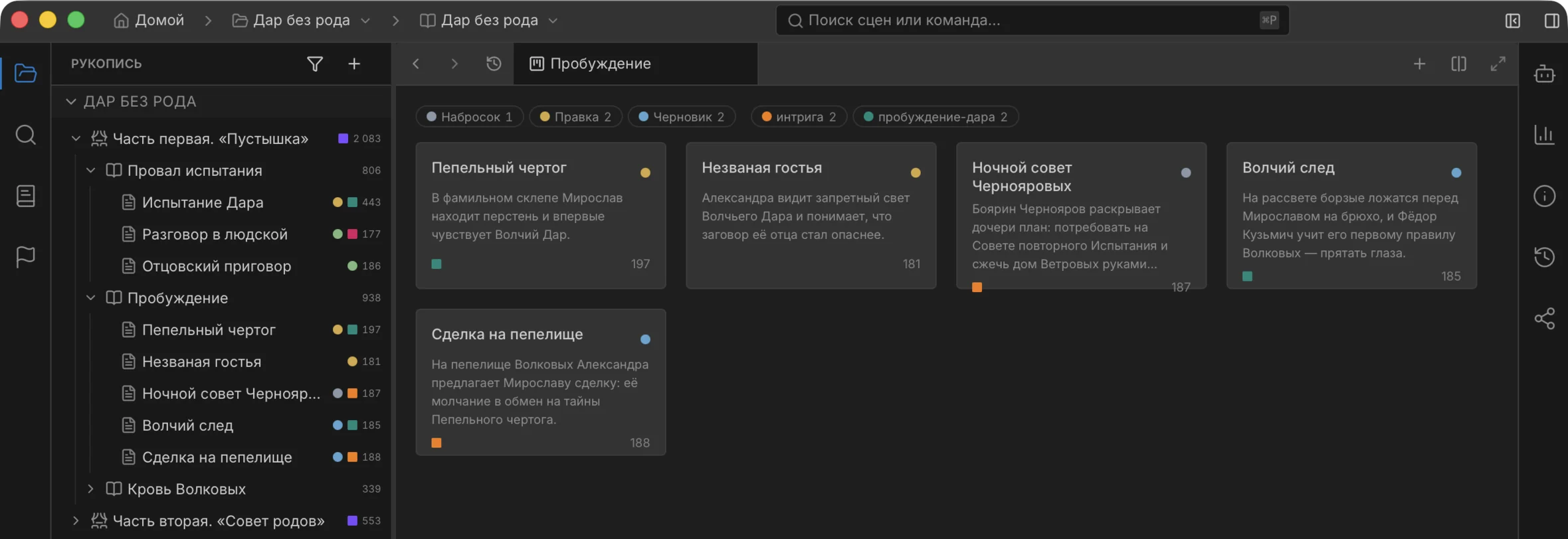The width and height of the screenshot is (1568, 539).
Task: Click the orange tag swatch on Сделка на пепелище card
Action: [437, 443]
